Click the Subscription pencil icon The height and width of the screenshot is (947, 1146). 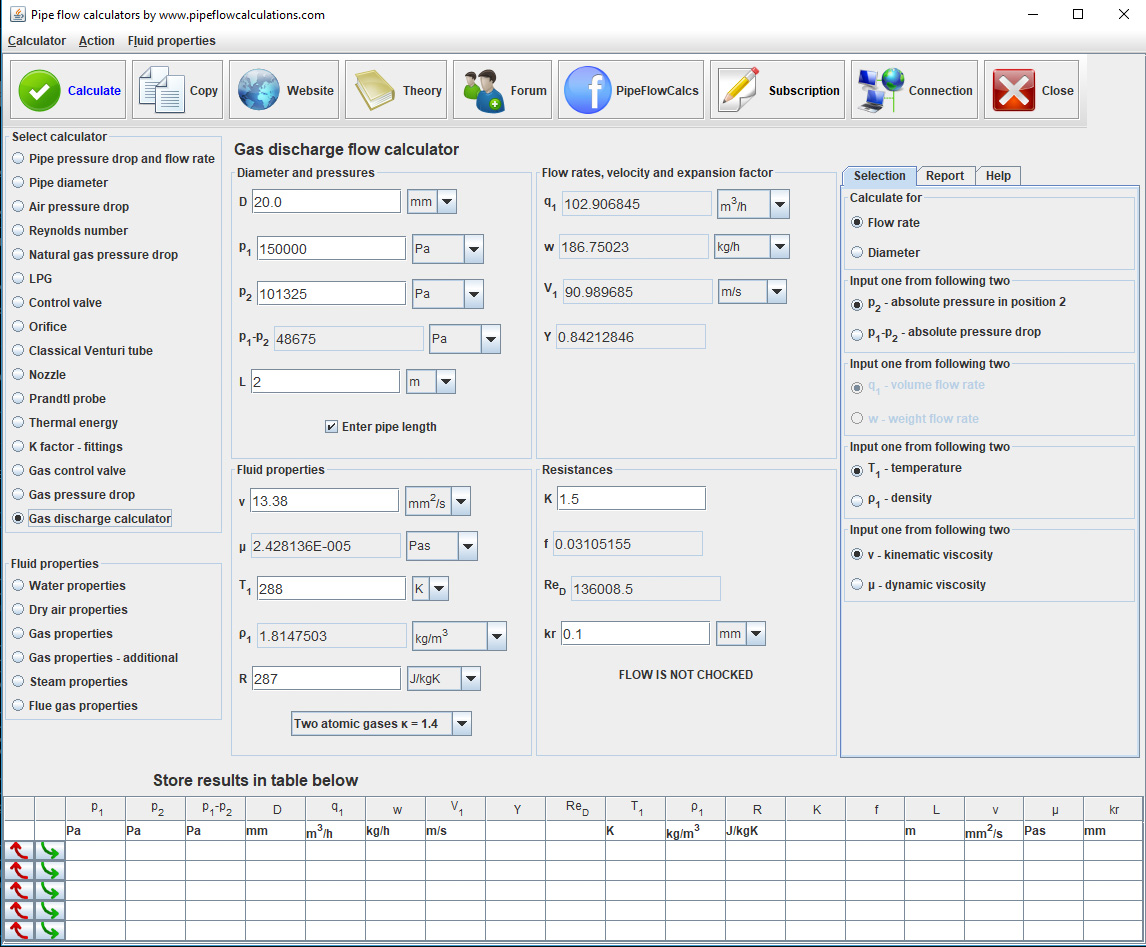point(738,90)
